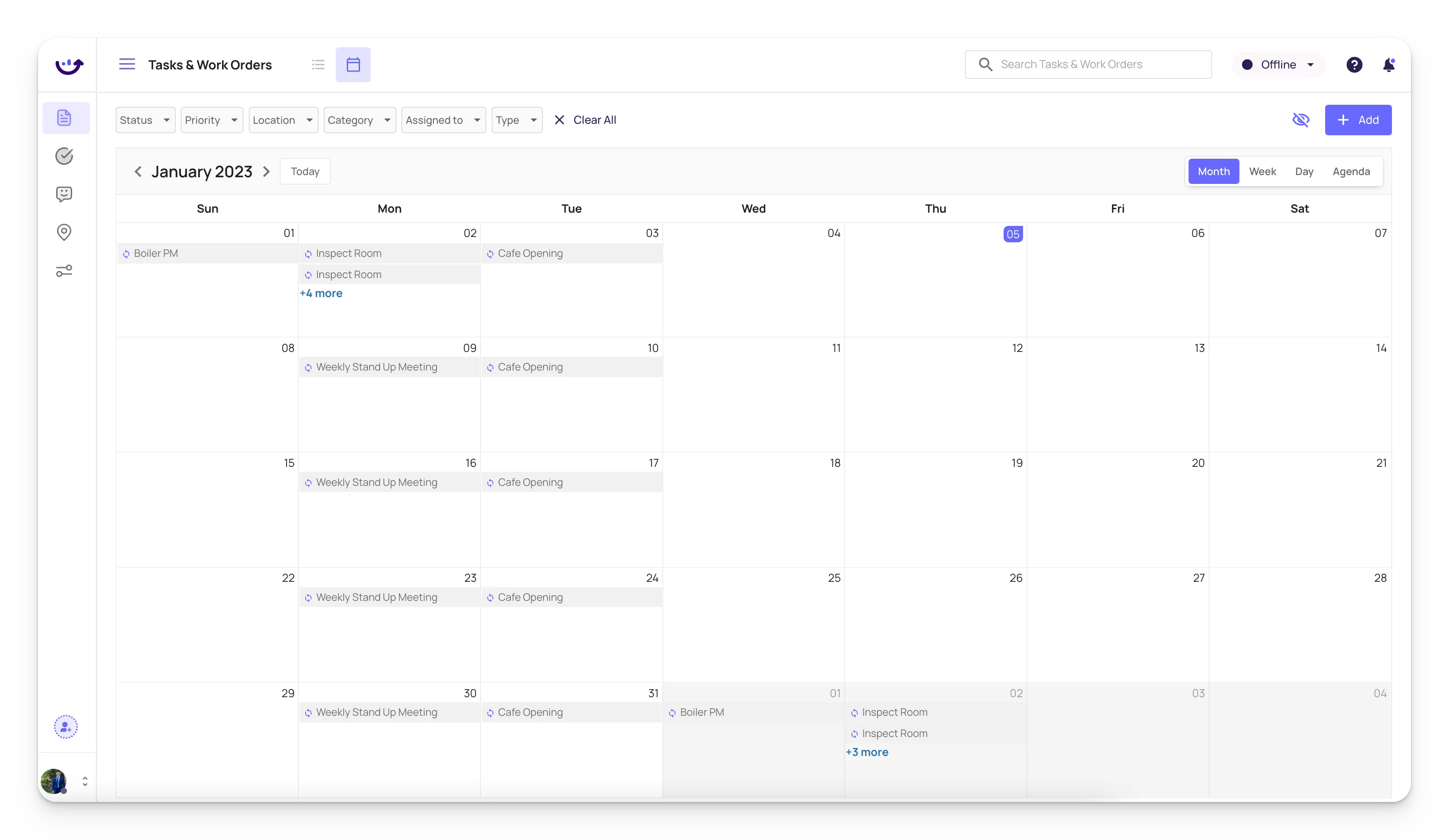Open Weekly Stand Up Meeting on January 23
The width and height of the screenshot is (1449, 840).
(x=389, y=598)
